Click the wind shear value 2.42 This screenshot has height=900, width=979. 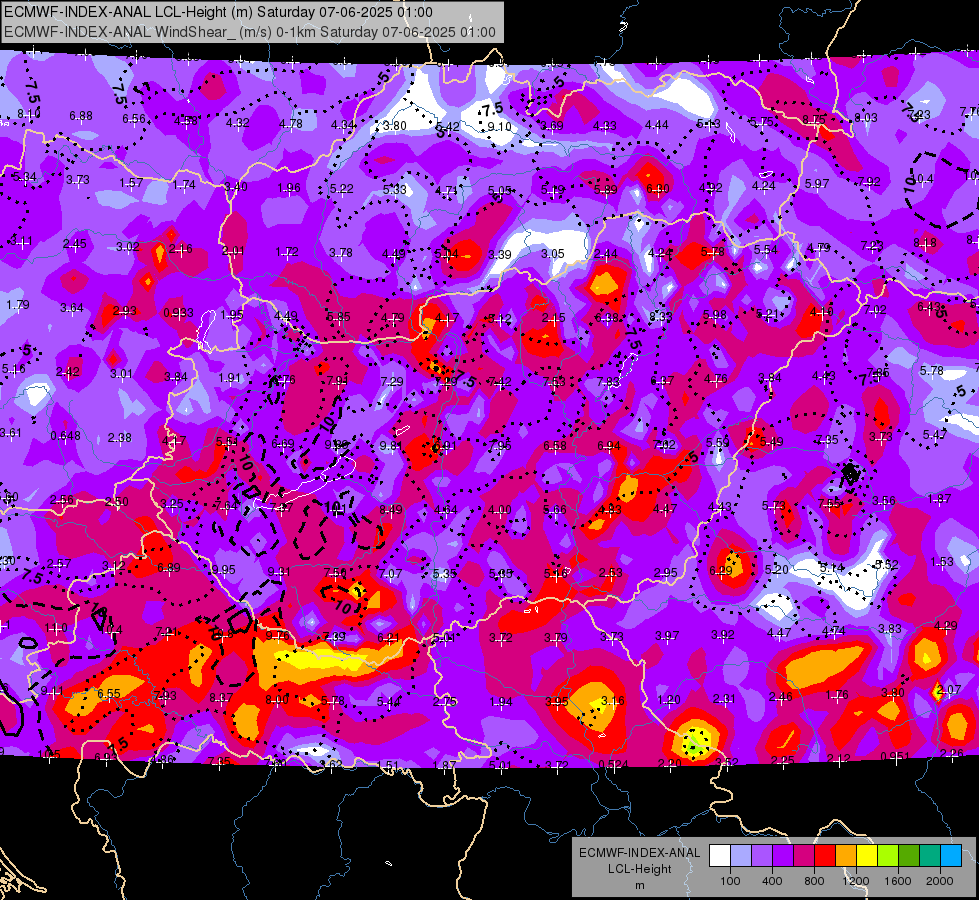68,372
